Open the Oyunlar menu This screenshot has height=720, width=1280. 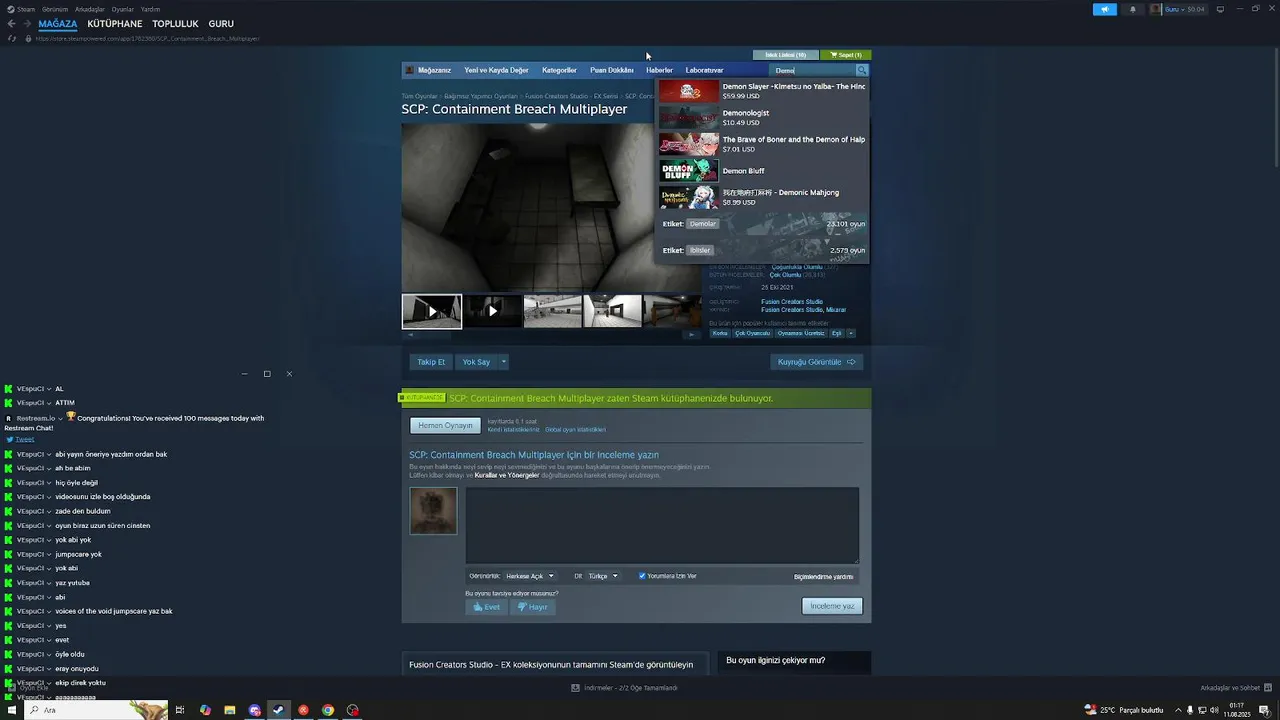123,9
